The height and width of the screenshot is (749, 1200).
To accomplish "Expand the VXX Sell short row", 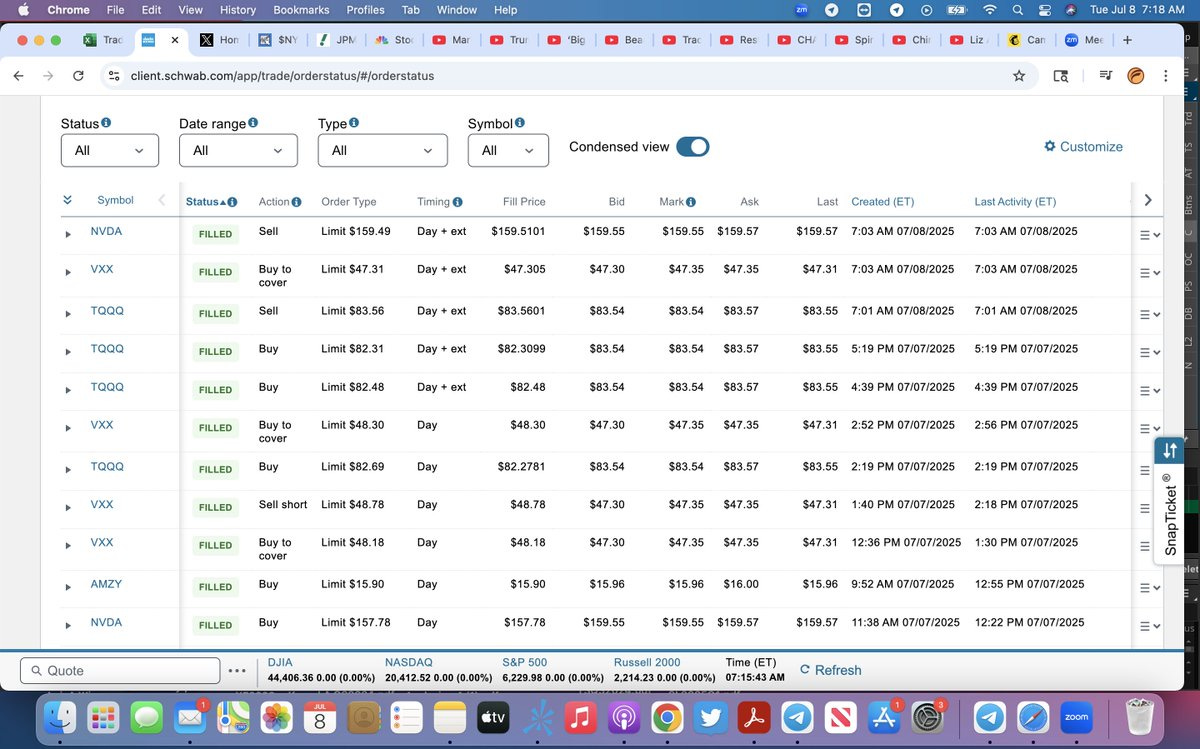I will point(68,507).
